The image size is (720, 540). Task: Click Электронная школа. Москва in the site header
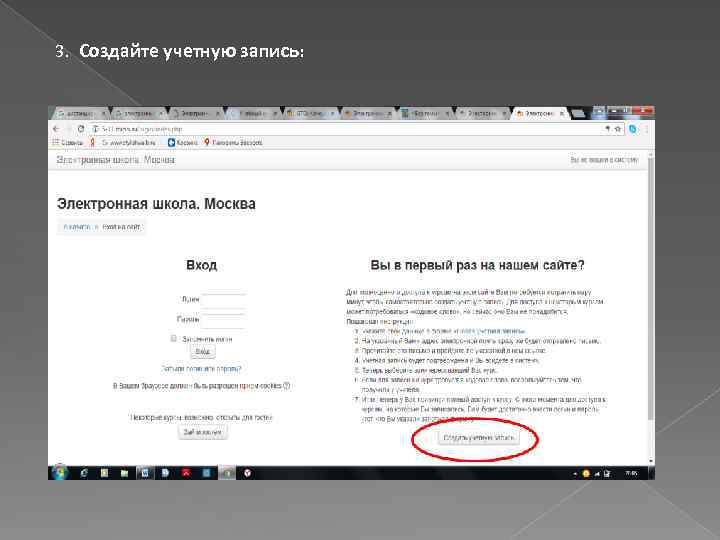(115, 160)
